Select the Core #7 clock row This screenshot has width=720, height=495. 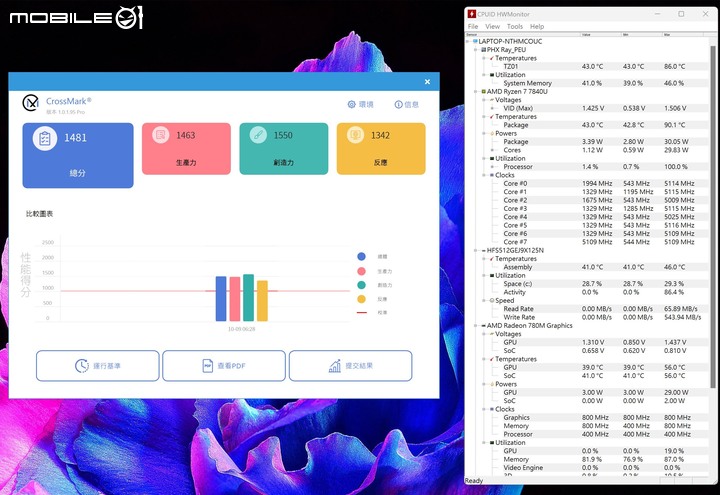(x=587, y=242)
